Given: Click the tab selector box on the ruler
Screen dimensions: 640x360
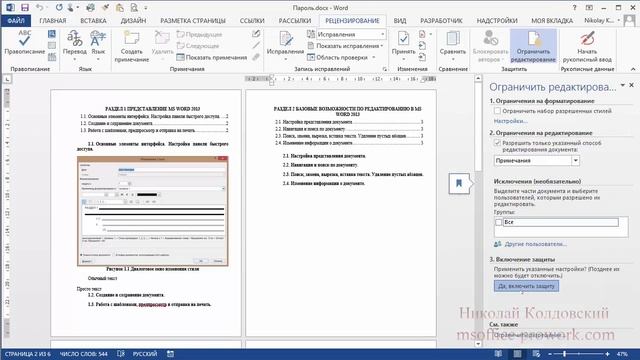Looking at the screenshot, I should 7,79.
